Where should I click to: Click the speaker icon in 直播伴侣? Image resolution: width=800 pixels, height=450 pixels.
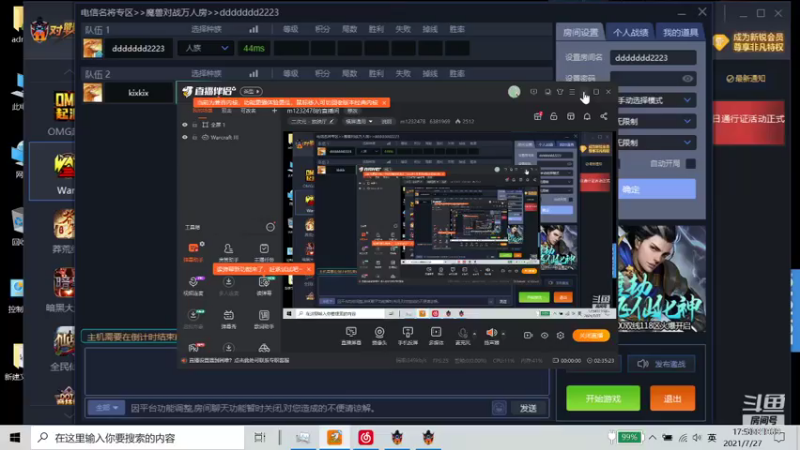pyautogui.click(x=491, y=333)
